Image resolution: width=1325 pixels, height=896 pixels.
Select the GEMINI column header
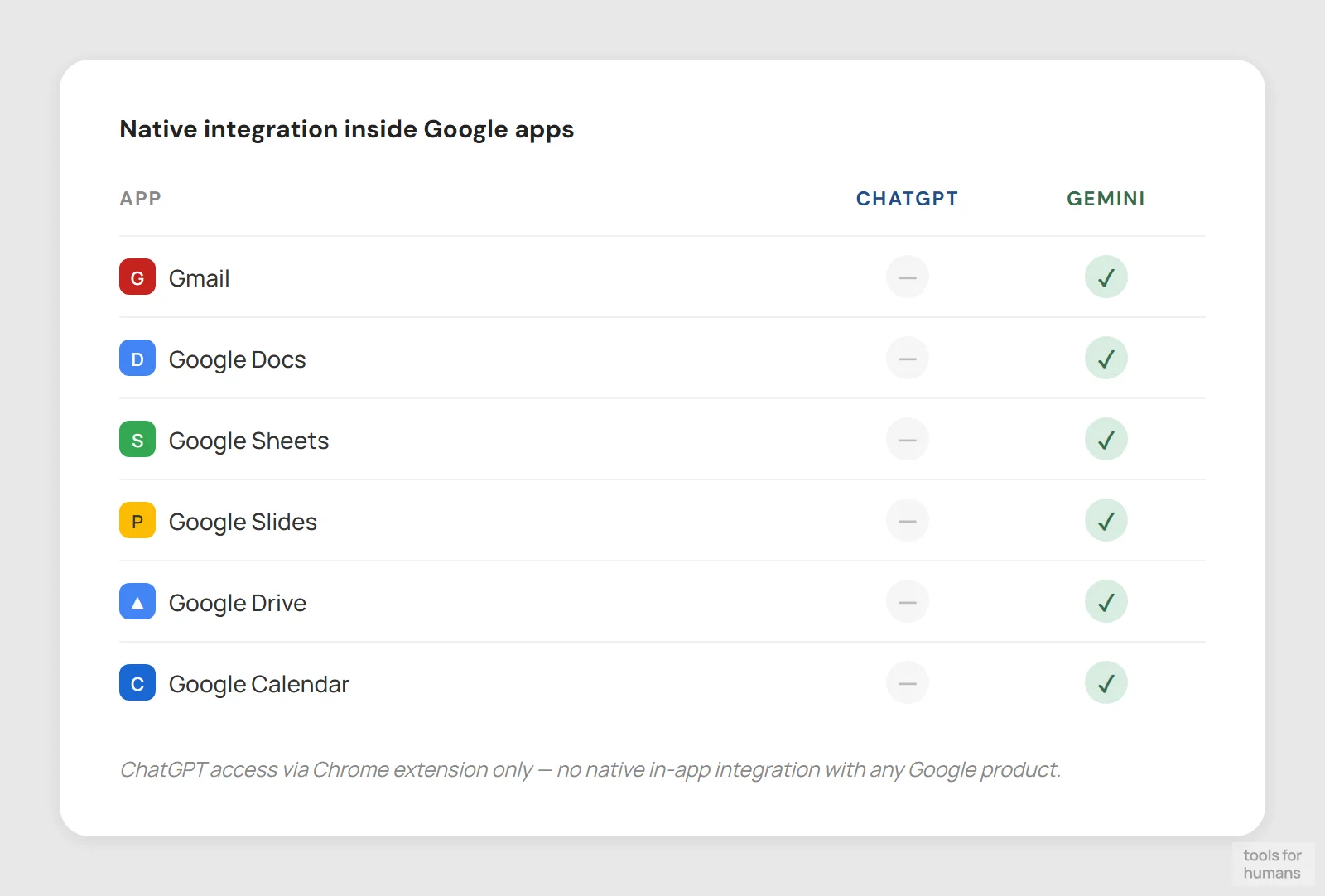pyautogui.click(x=1106, y=199)
